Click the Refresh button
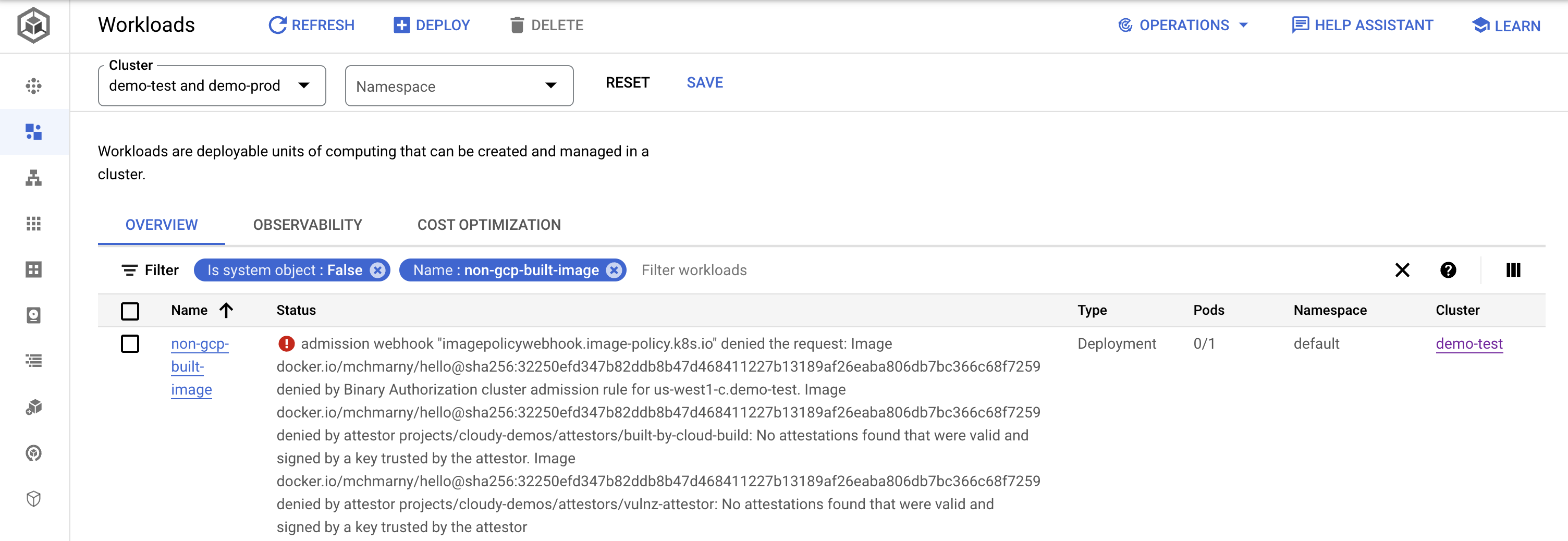 [x=311, y=25]
